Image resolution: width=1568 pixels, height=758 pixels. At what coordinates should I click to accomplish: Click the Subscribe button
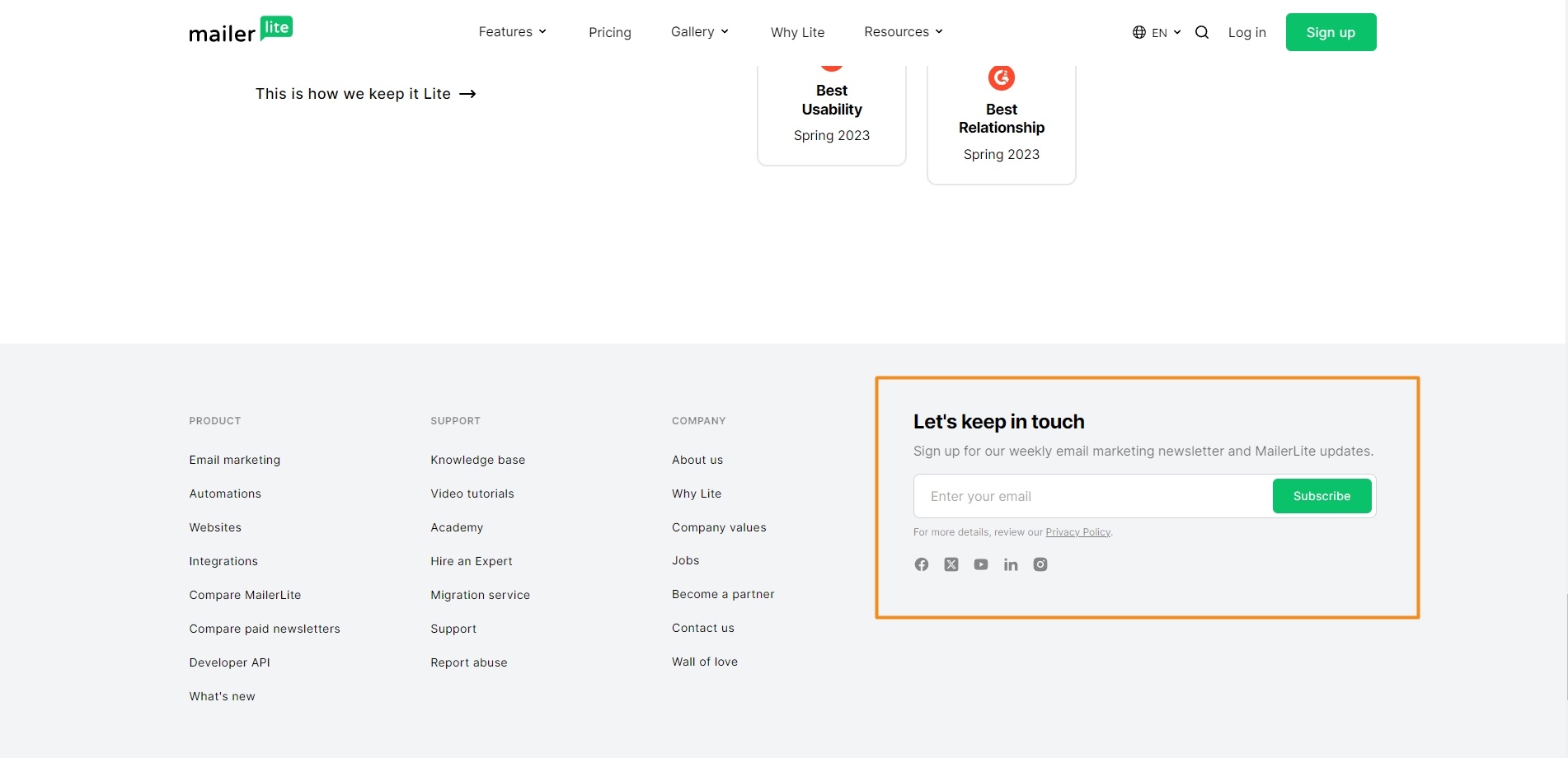[1322, 496]
